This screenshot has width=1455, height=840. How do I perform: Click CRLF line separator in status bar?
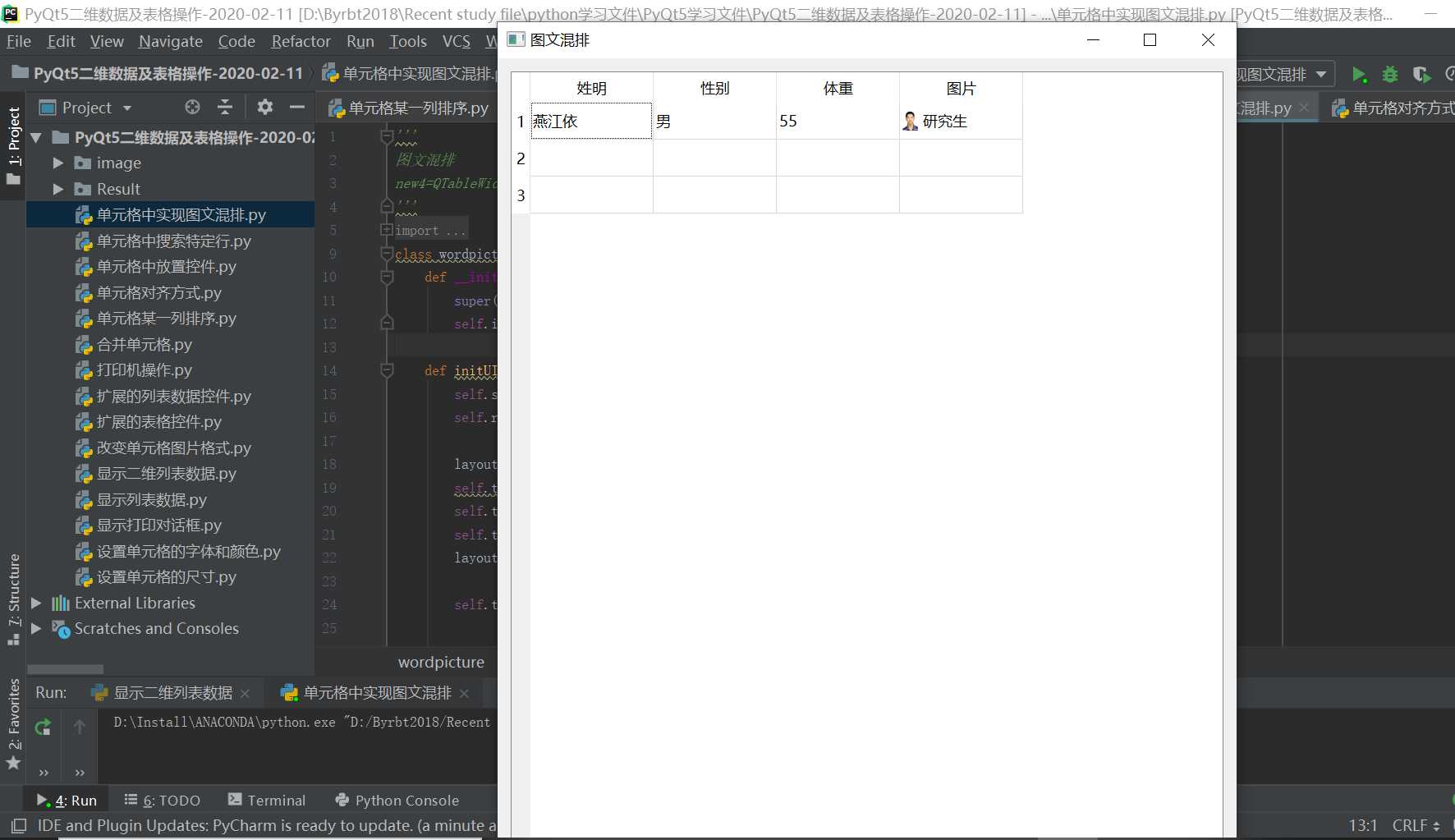tap(1416, 825)
